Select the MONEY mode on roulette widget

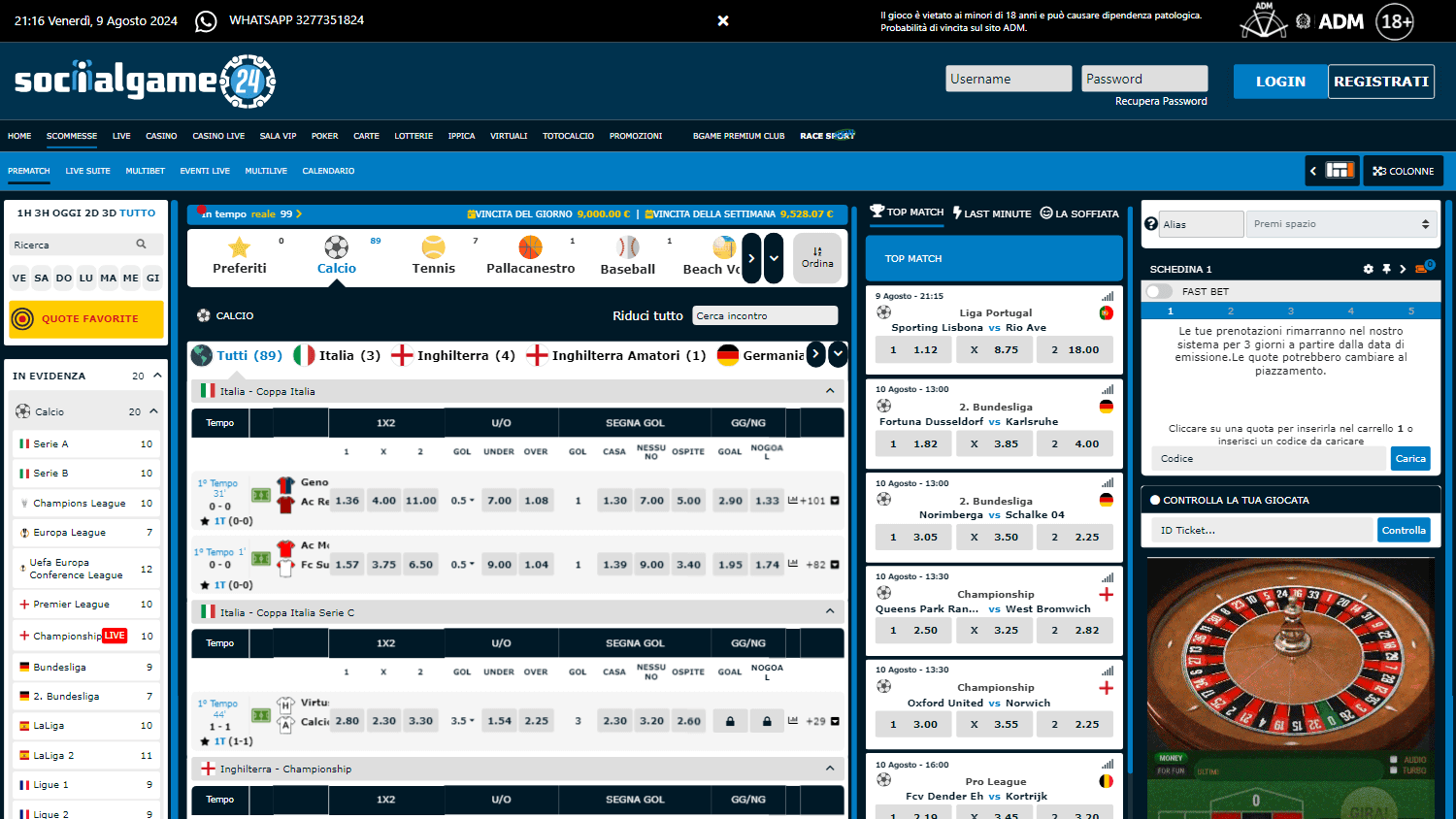pos(1171,758)
